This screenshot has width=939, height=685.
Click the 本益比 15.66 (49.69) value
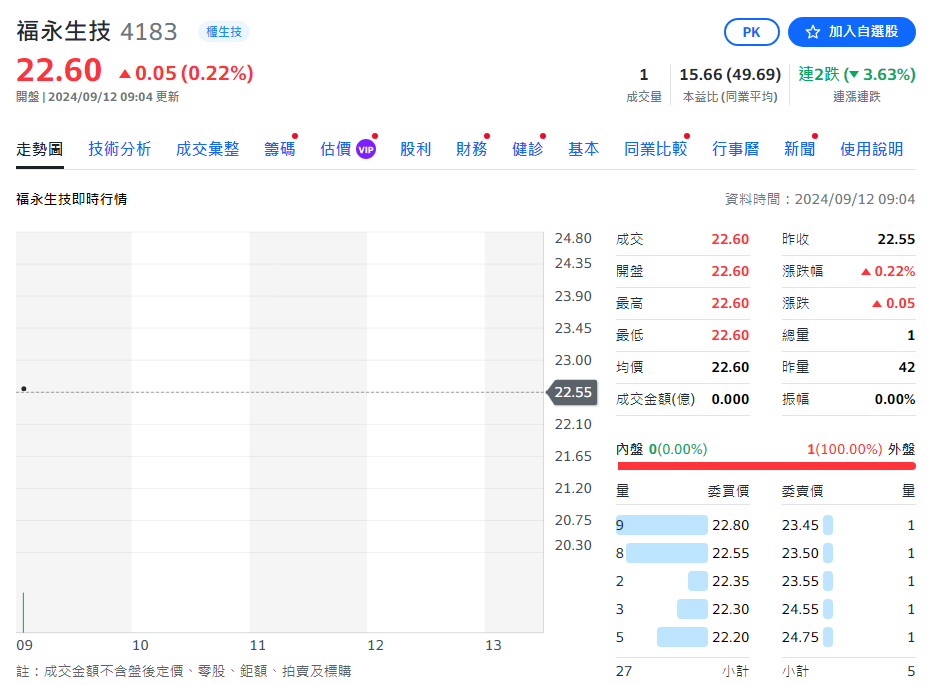[730, 74]
